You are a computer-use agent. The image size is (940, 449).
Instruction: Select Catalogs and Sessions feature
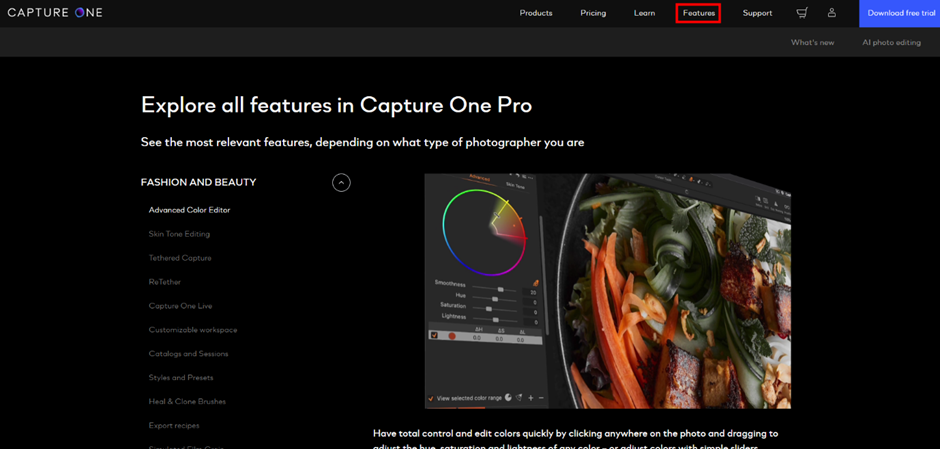click(188, 354)
